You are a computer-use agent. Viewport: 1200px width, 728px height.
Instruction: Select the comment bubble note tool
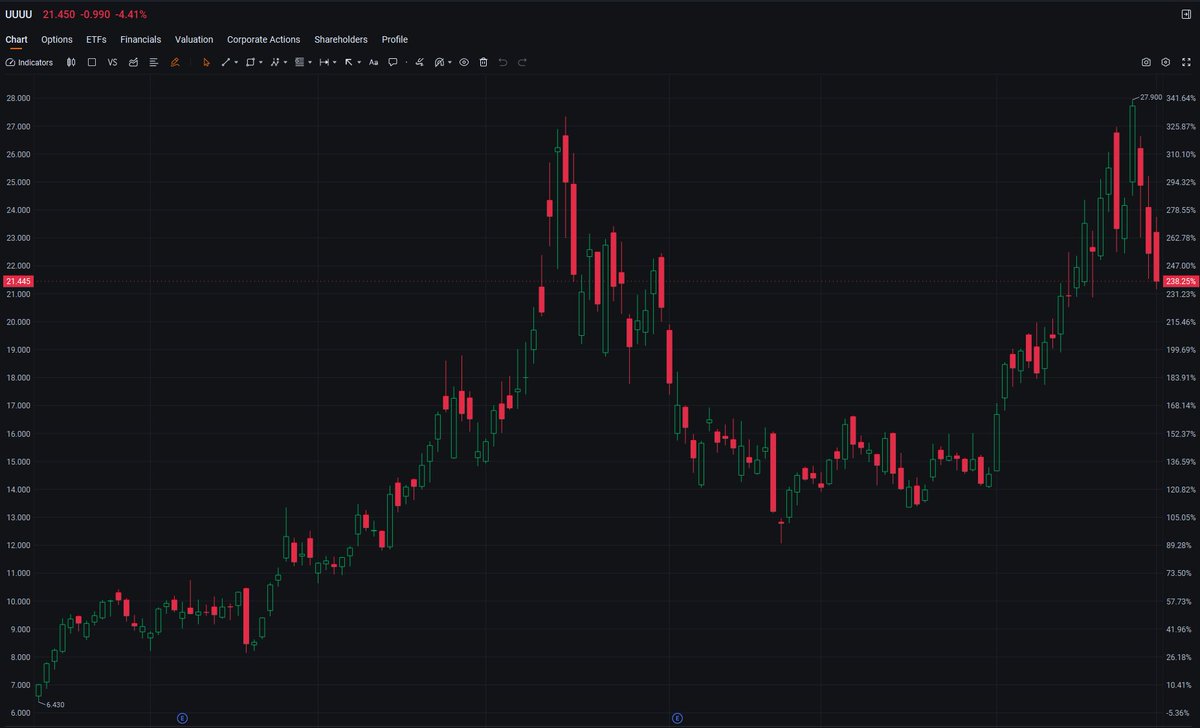point(393,62)
